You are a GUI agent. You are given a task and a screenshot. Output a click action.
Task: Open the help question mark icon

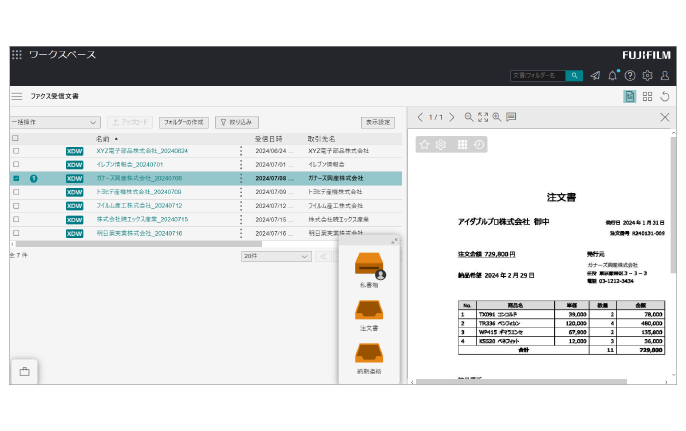[630, 76]
